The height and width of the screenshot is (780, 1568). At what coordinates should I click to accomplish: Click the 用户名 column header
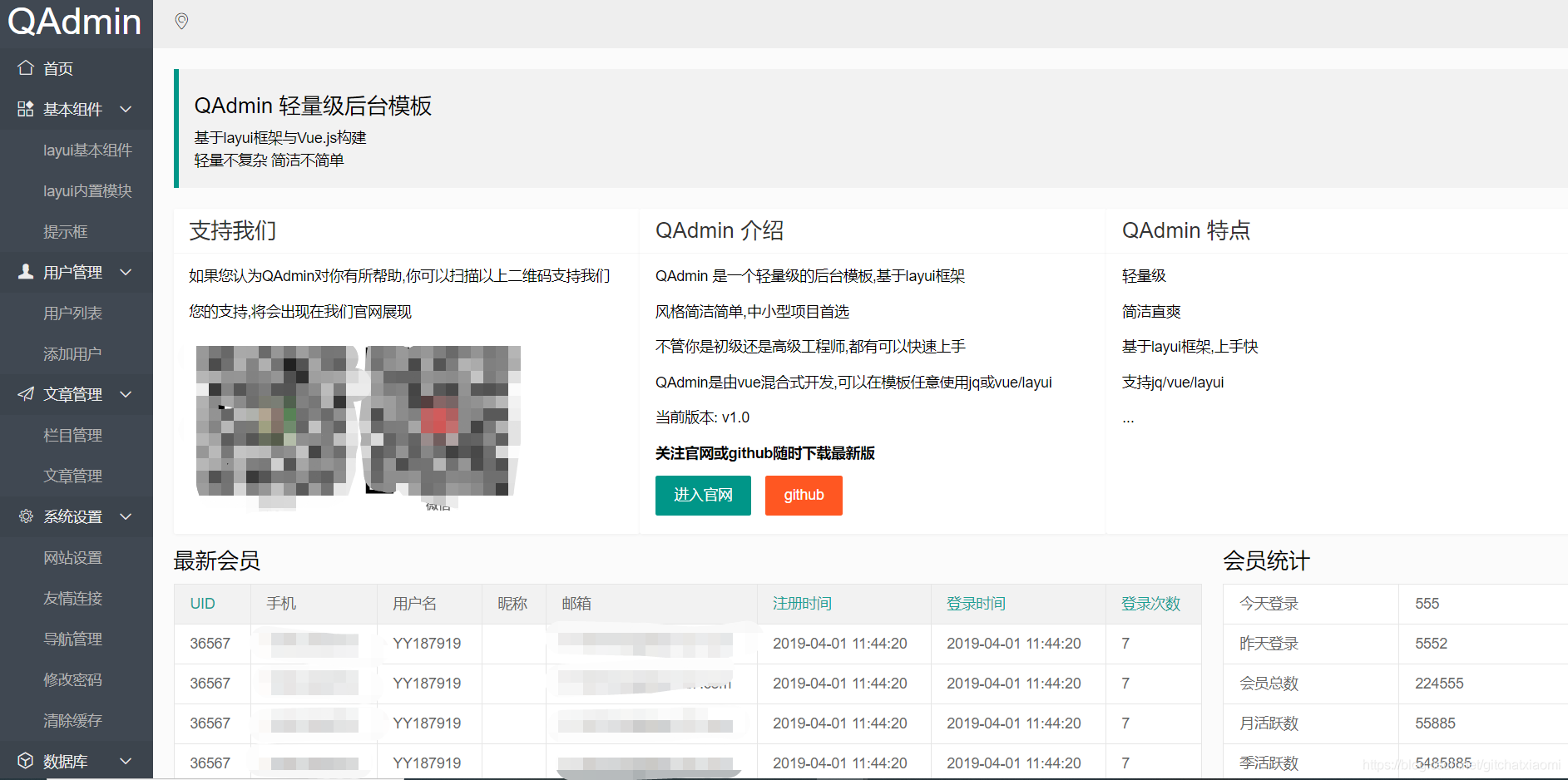tap(414, 604)
